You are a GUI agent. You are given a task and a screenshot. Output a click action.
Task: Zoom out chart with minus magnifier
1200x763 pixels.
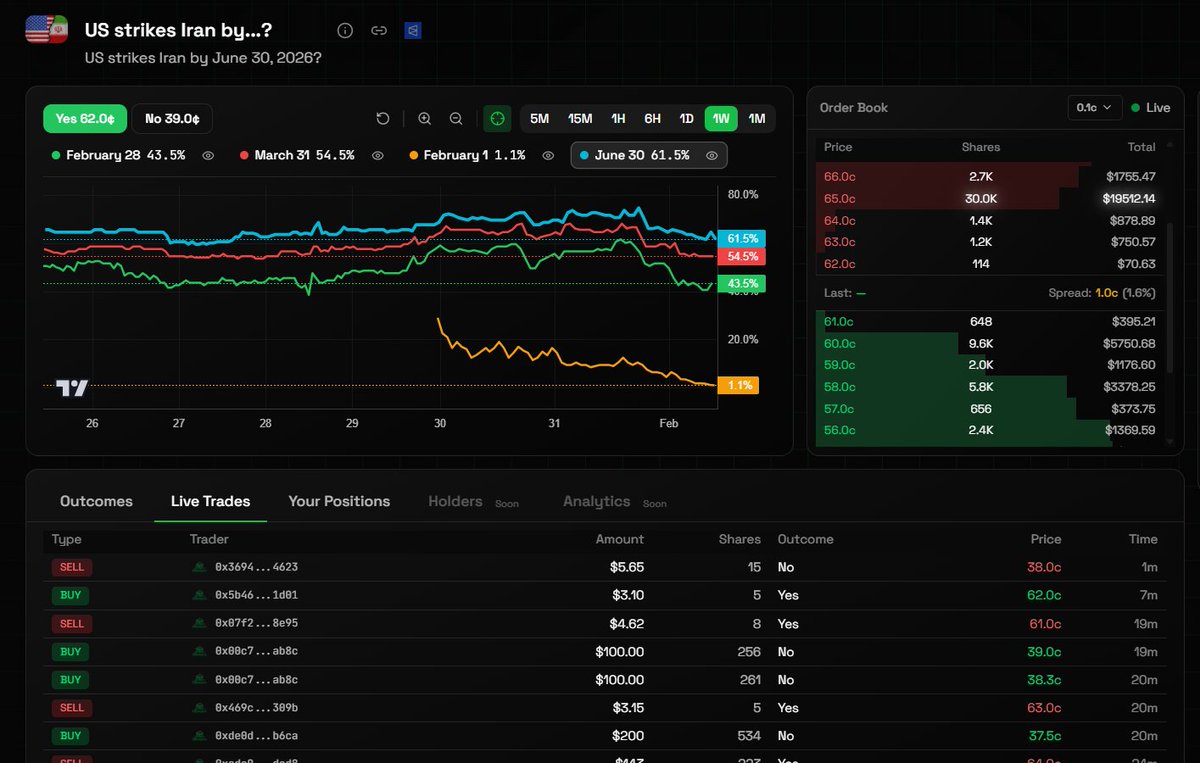[456, 119]
